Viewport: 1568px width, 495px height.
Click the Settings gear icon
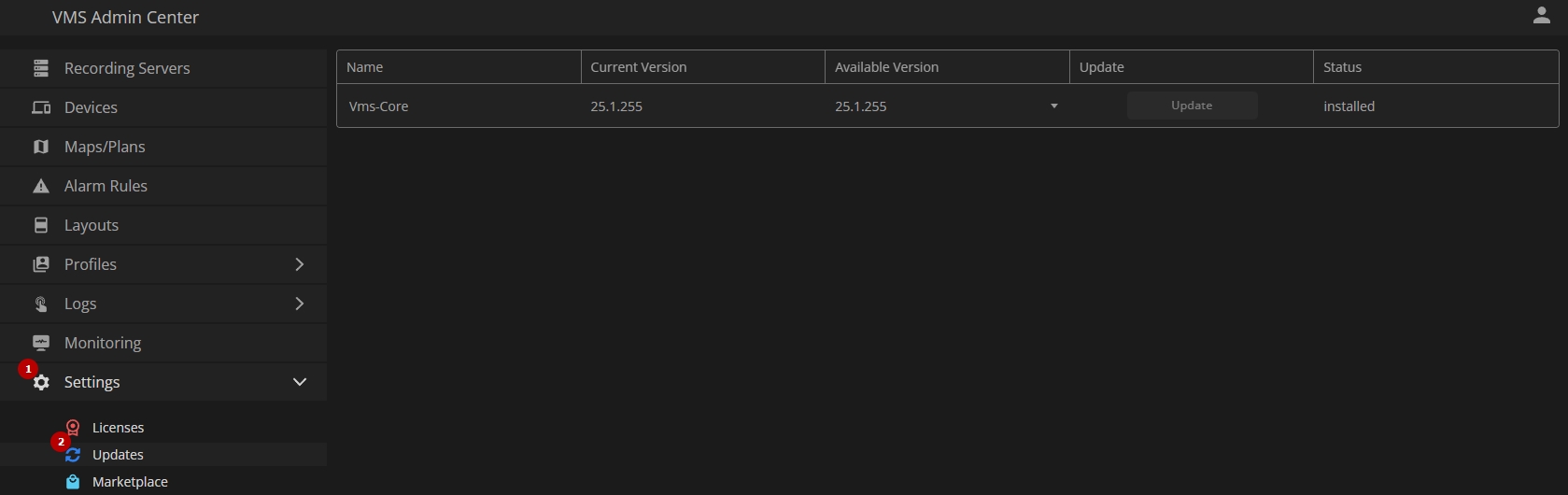41,382
